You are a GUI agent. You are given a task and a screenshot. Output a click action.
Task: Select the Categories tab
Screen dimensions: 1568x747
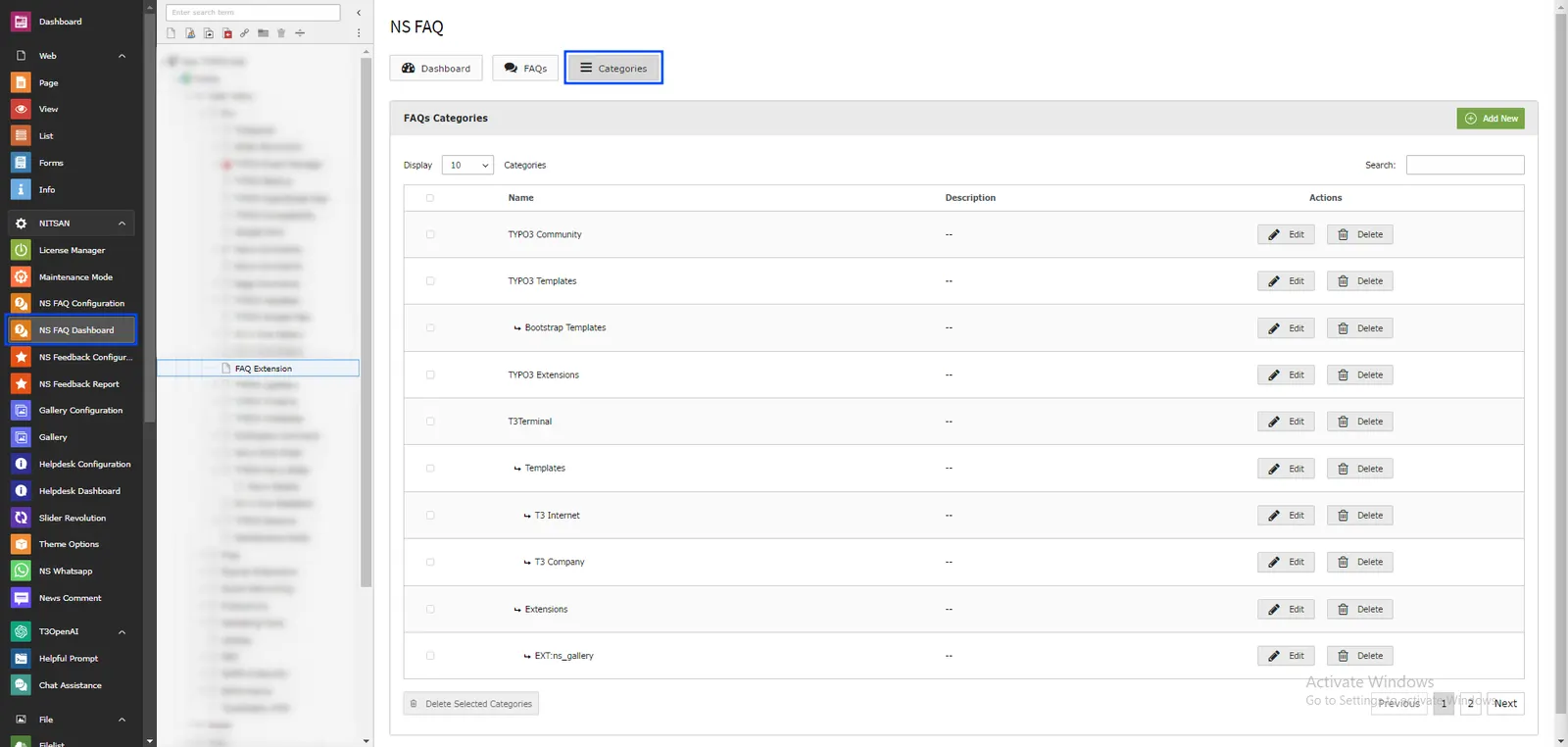pyautogui.click(x=613, y=68)
